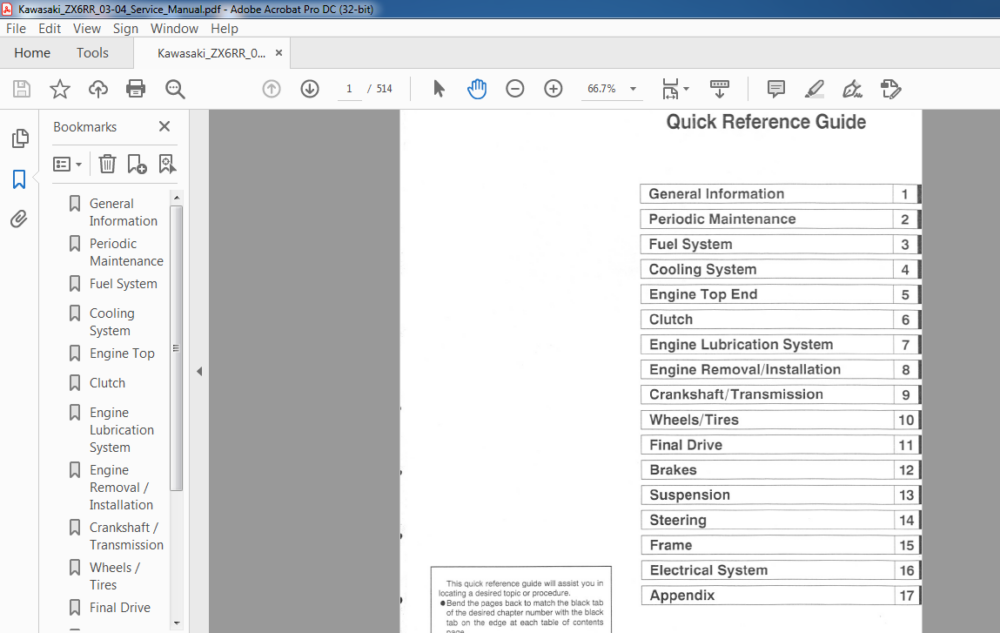Switch to the Tools tab
Image resolution: width=1000 pixels, height=633 pixels.
pyautogui.click(x=92, y=53)
